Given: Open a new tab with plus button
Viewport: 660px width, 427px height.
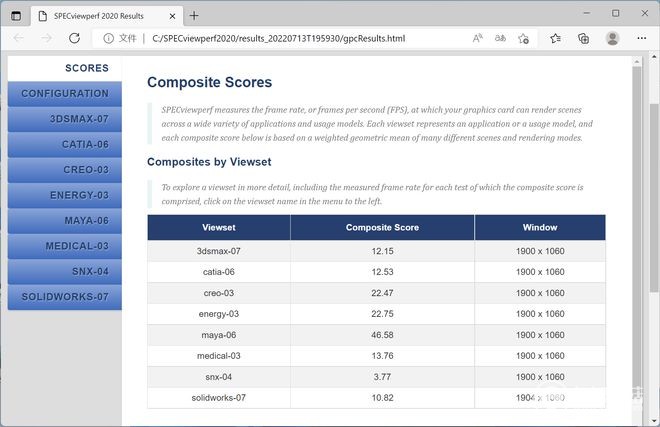Looking at the screenshot, I should pyautogui.click(x=194, y=16).
